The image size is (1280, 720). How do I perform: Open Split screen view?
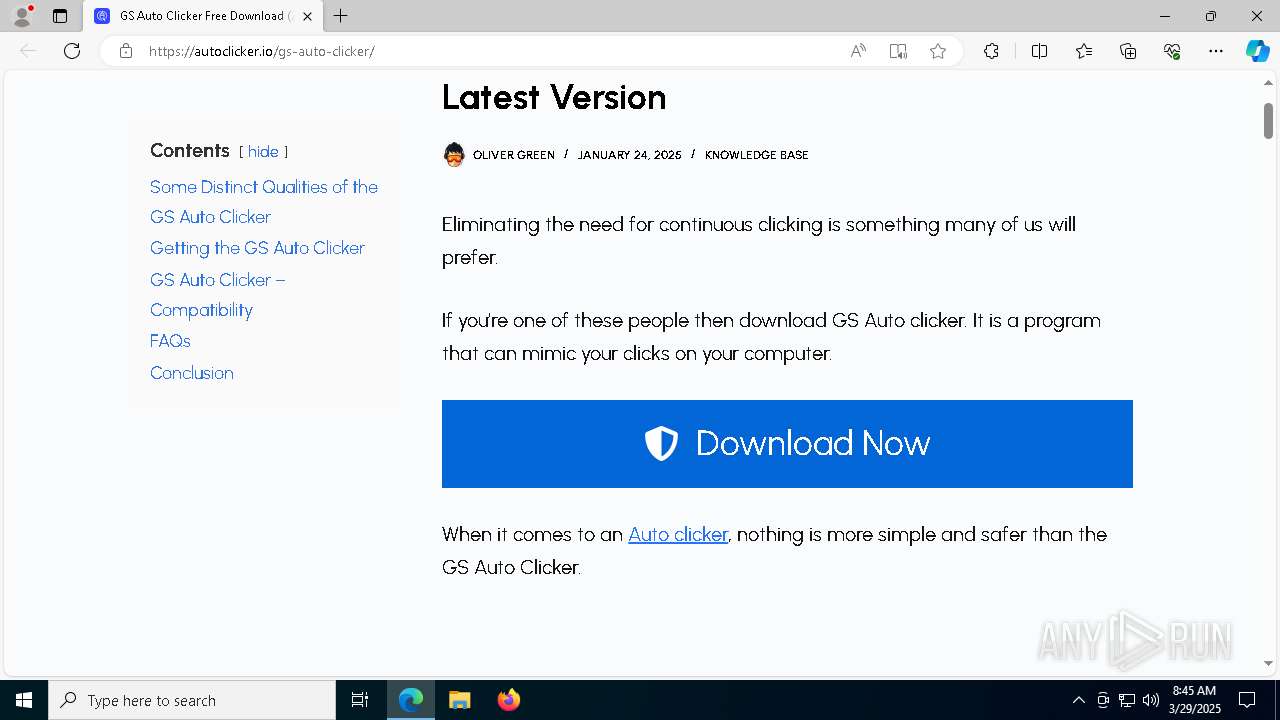pos(1039,51)
